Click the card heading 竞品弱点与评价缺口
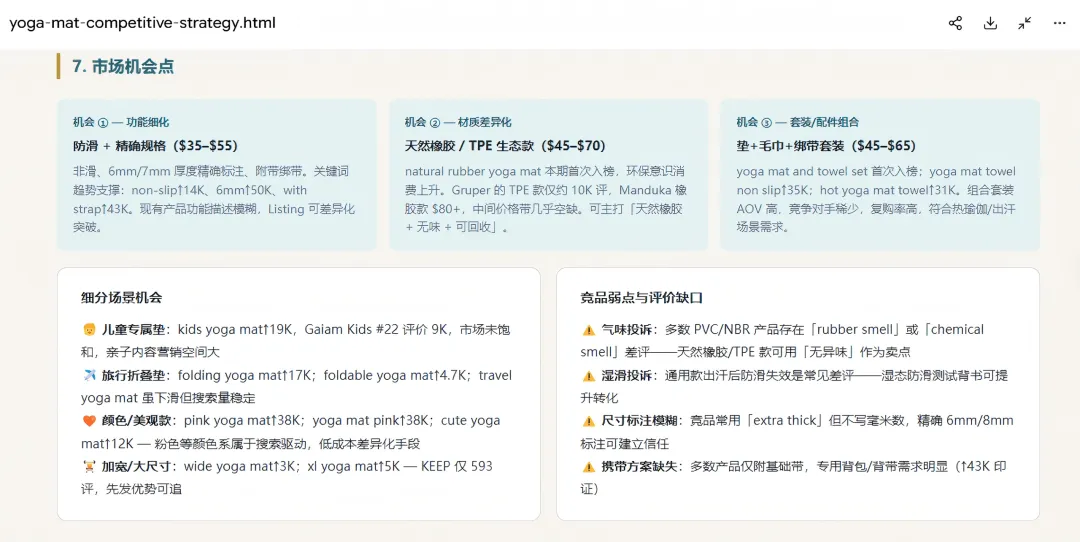The image size is (1080, 542). point(641,298)
